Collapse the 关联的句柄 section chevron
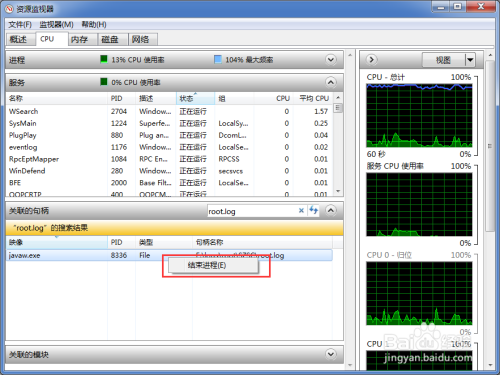 pyautogui.click(x=331, y=210)
